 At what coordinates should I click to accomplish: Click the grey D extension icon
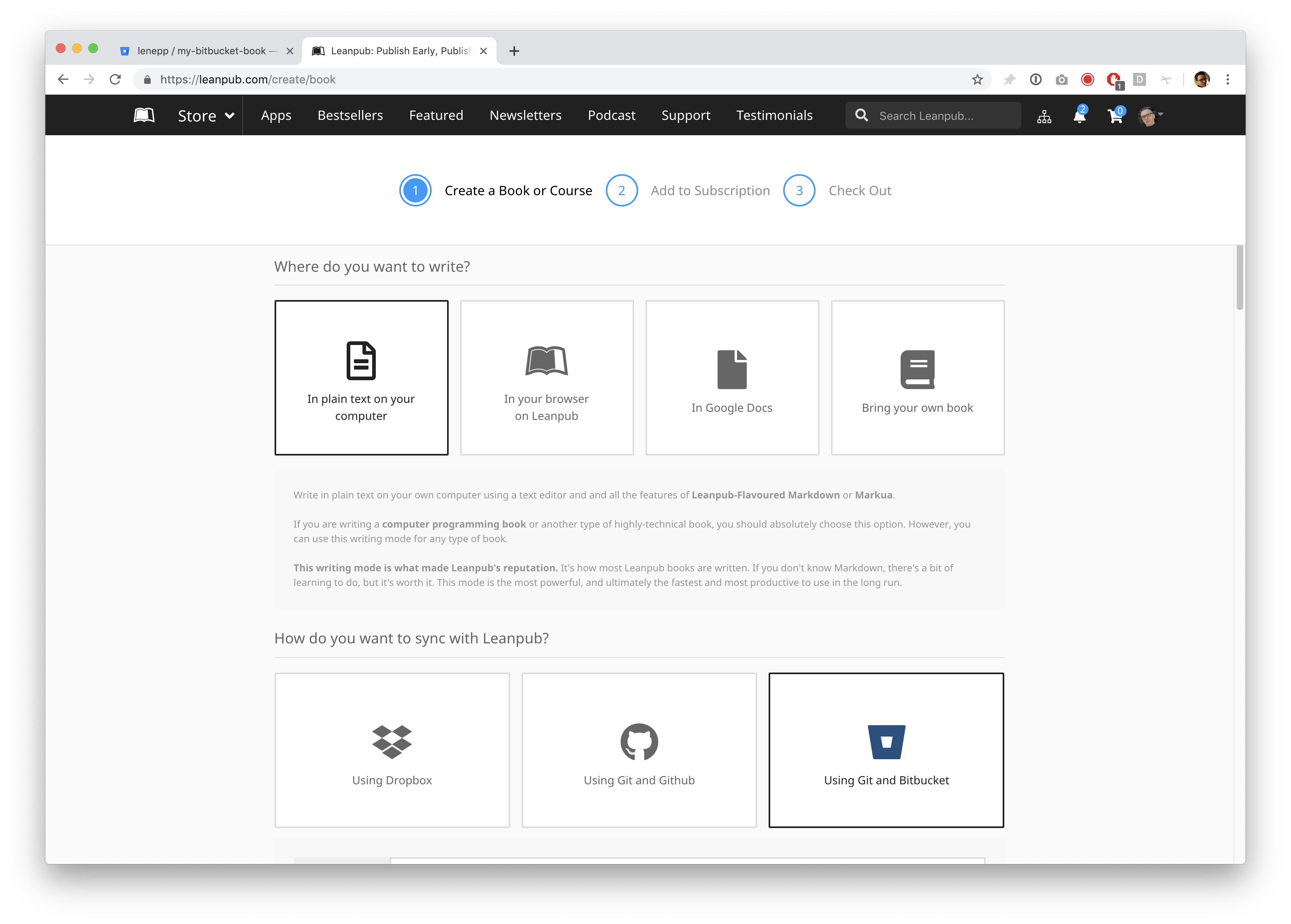1139,80
